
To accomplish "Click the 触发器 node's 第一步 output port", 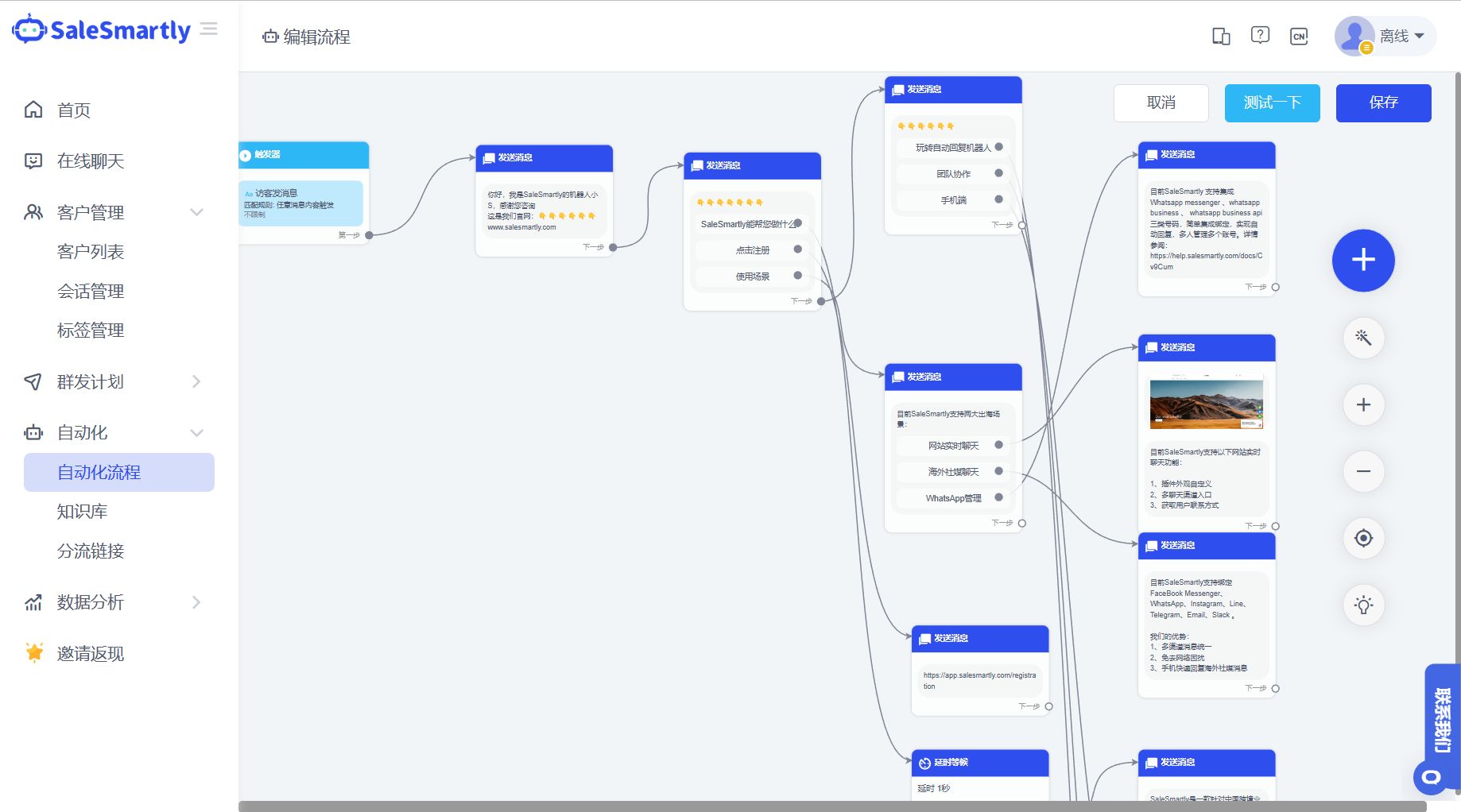I will pyautogui.click(x=369, y=235).
